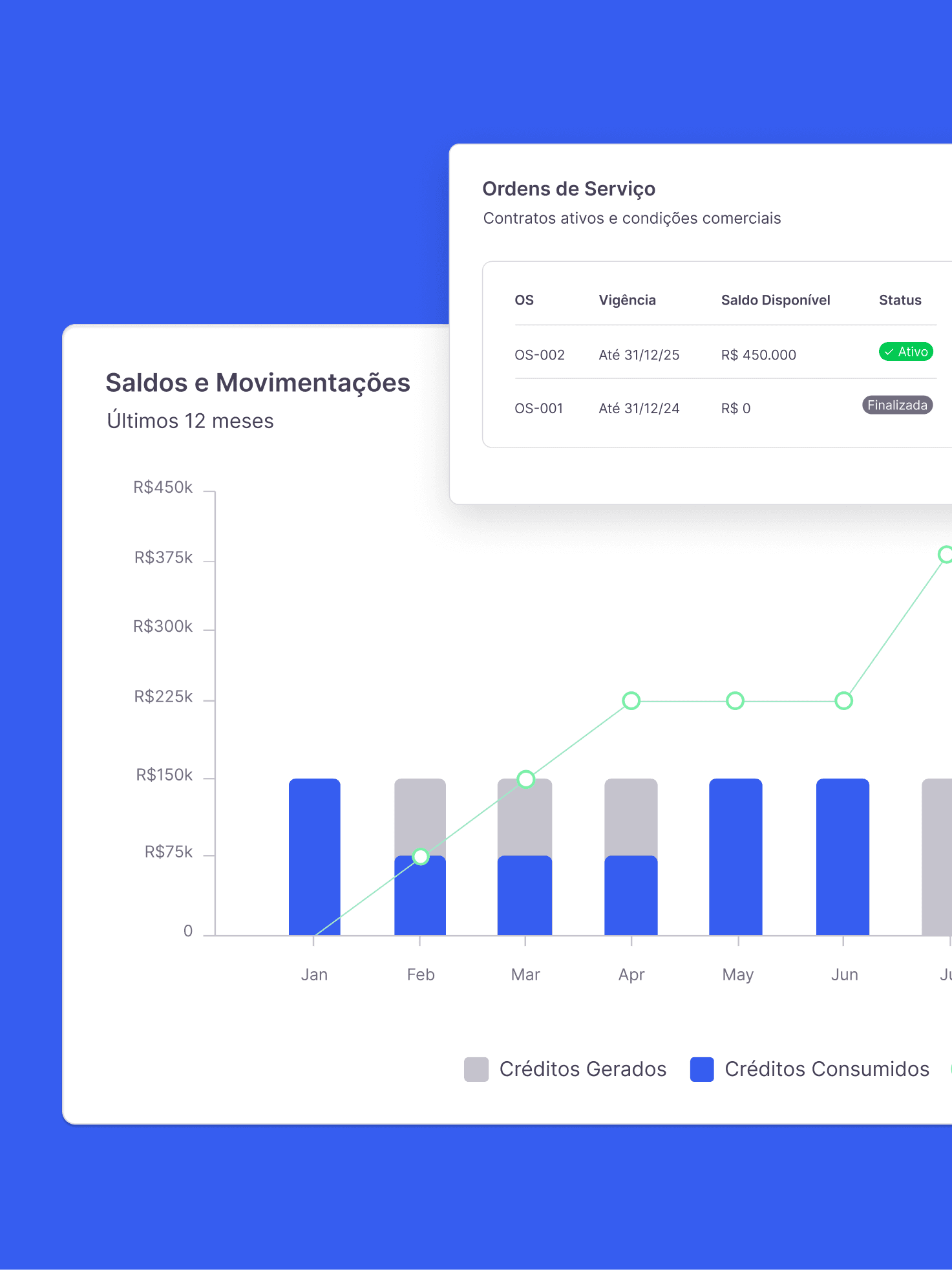Image resolution: width=952 pixels, height=1270 pixels.
Task: Click the Créditos Gerados legend label
Action: pyautogui.click(x=583, y=1070)
